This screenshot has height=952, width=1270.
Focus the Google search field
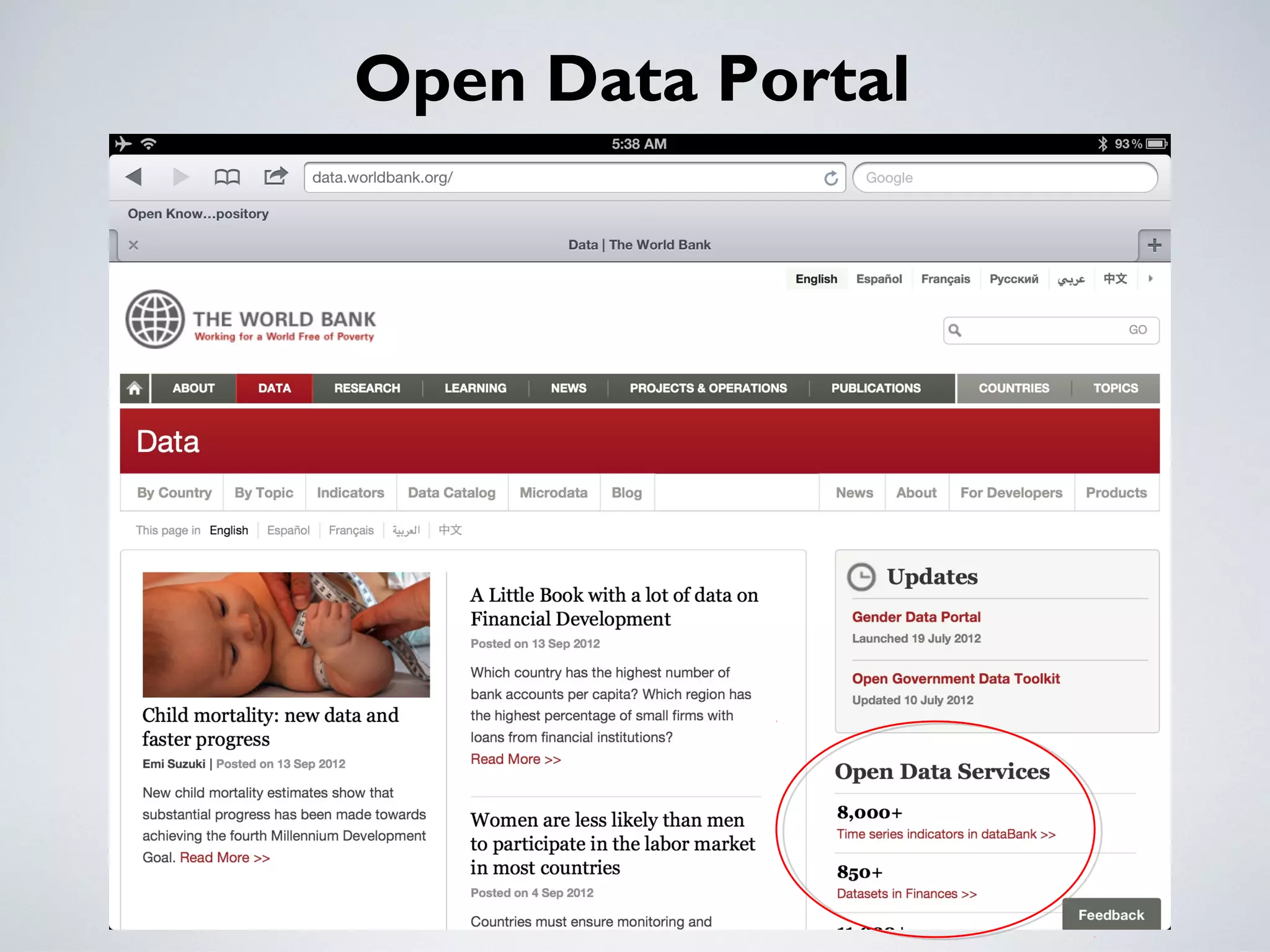(1005, 178)
